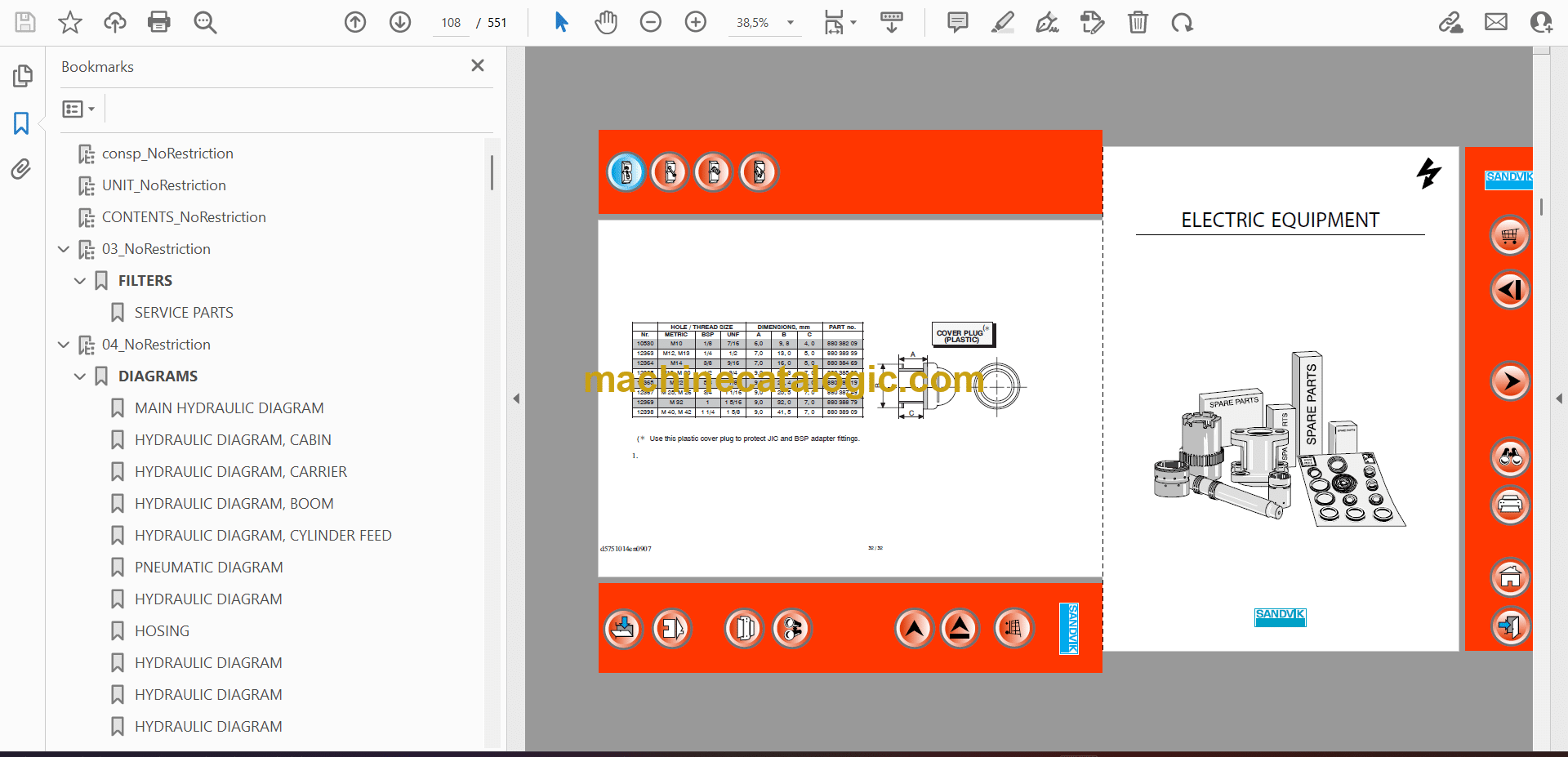Collapse the FILTERS bookmark group
Viewport: 1568px width, 757px height.
(80, 281)
